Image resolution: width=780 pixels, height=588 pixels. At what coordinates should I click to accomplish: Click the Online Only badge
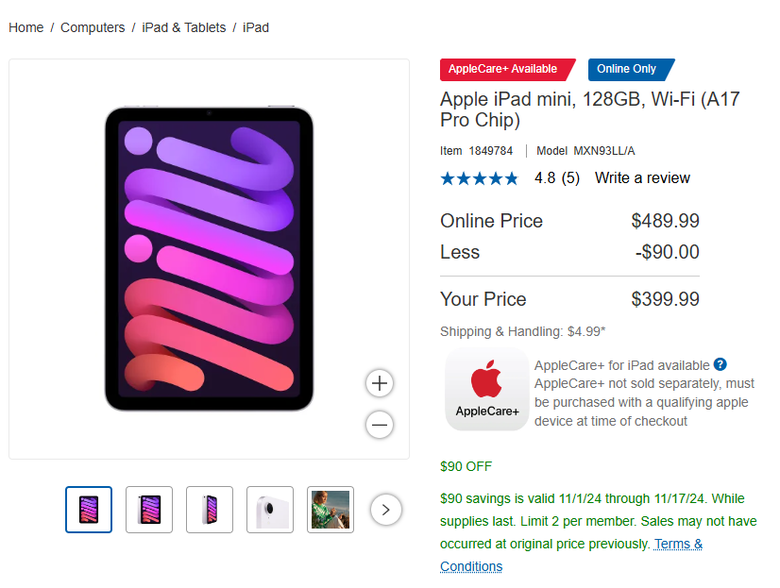tap(631, 69)
